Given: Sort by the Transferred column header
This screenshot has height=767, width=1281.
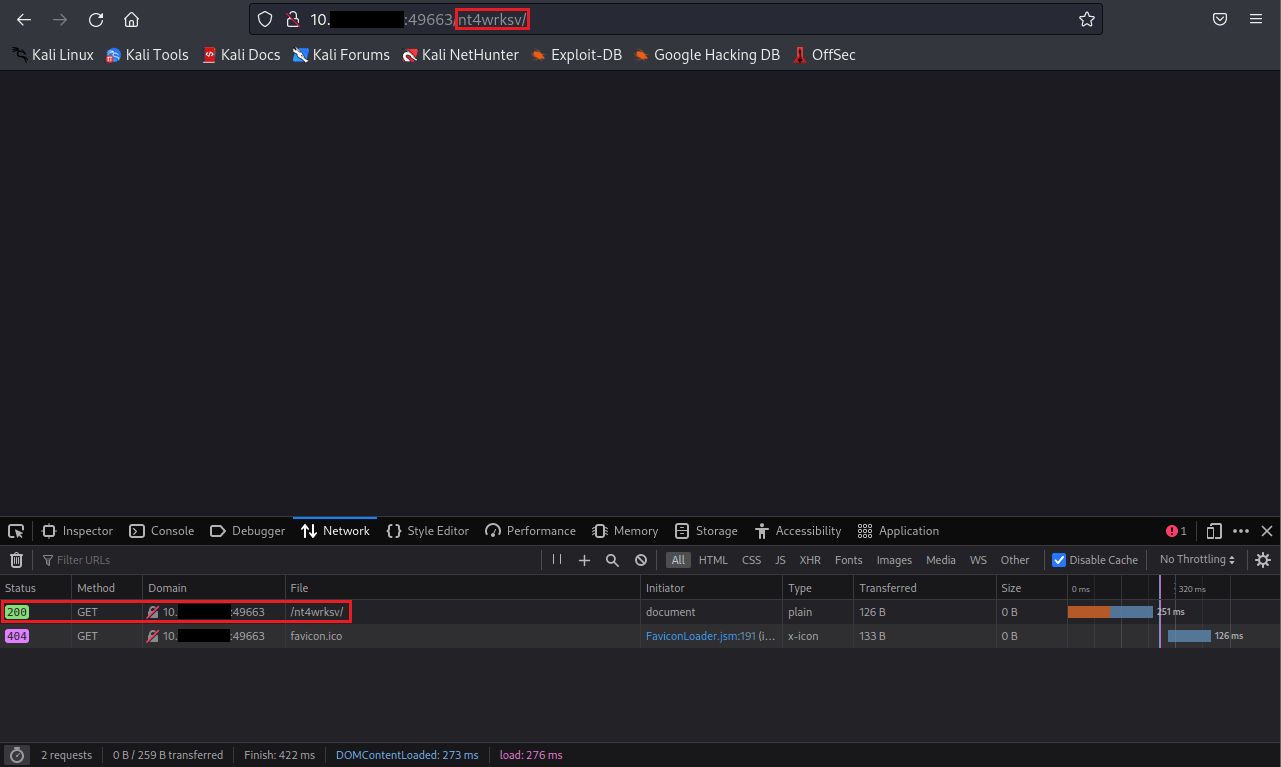Looking at the screenshot, I should click(925, 588).
